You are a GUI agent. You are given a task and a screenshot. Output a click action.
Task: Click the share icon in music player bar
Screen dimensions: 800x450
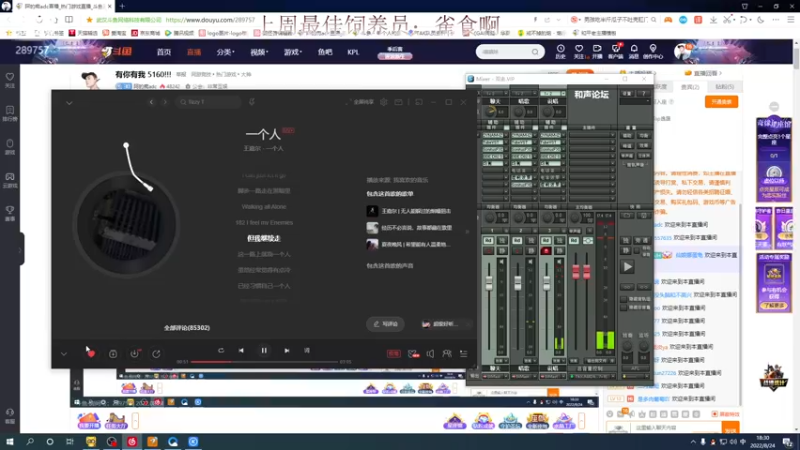pyautogui.click(x=156, y=354)
